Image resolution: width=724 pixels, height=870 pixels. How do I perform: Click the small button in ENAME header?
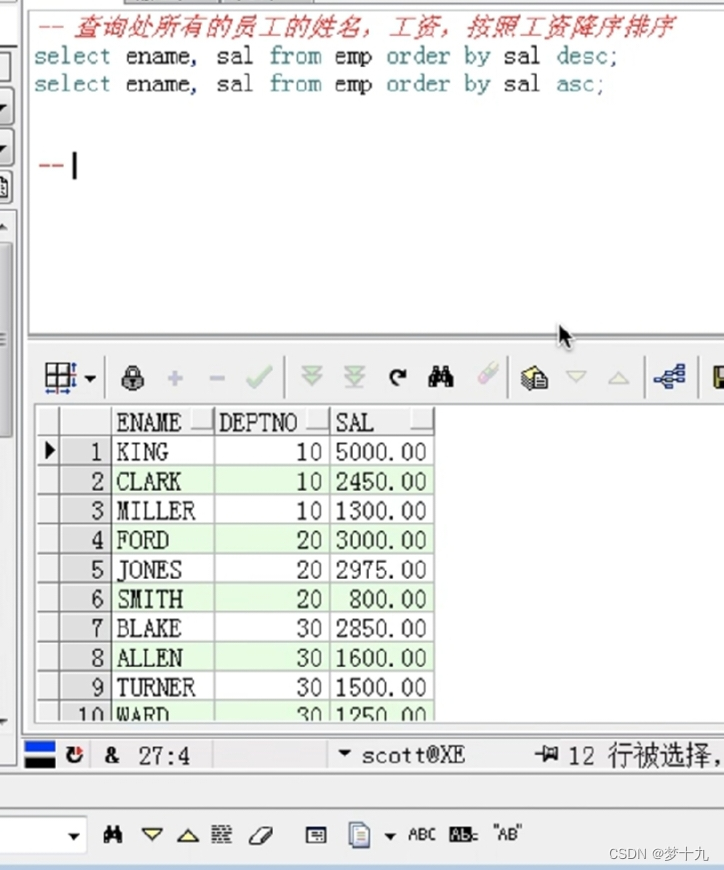(201, 419)
